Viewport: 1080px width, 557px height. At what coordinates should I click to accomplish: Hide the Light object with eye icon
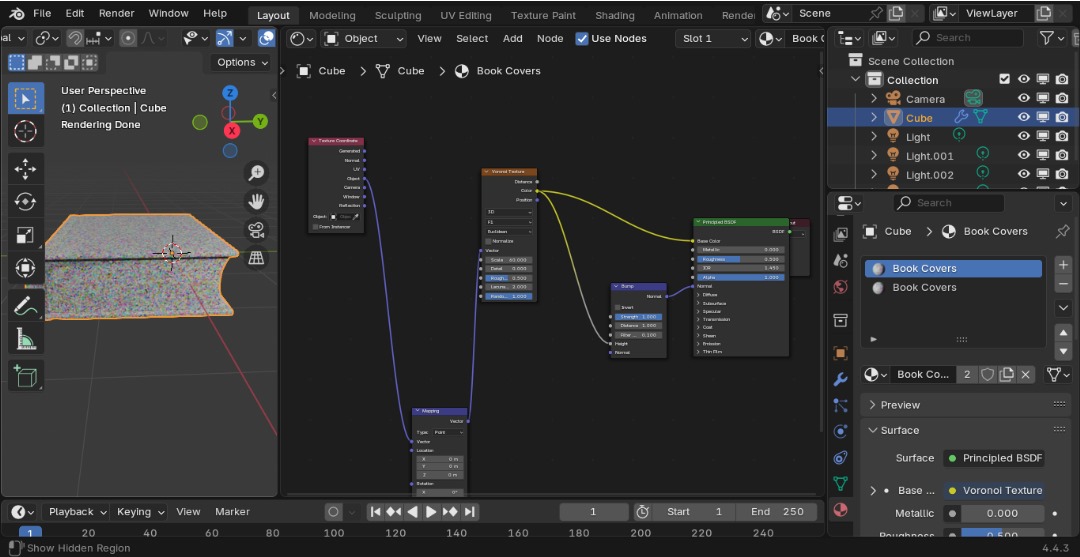[1024, 136]
